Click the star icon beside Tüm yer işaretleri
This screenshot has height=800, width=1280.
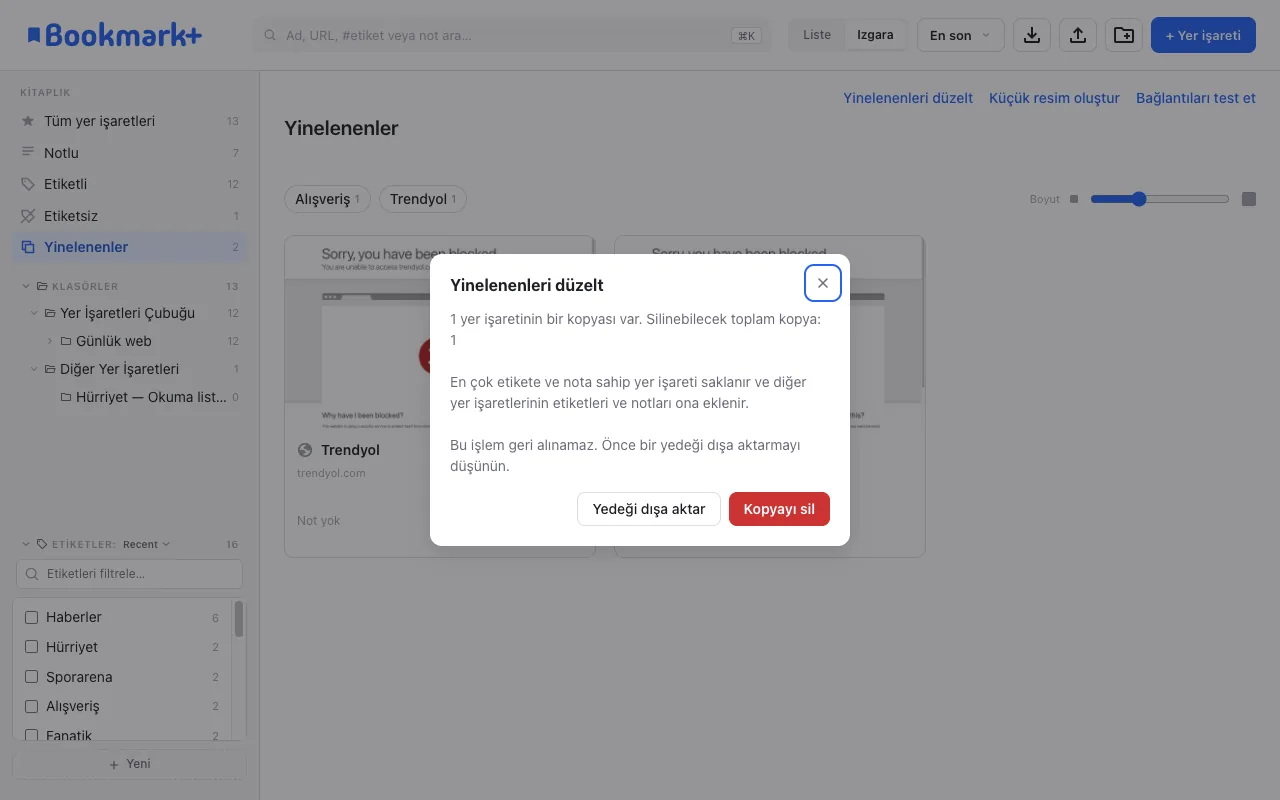28,121
